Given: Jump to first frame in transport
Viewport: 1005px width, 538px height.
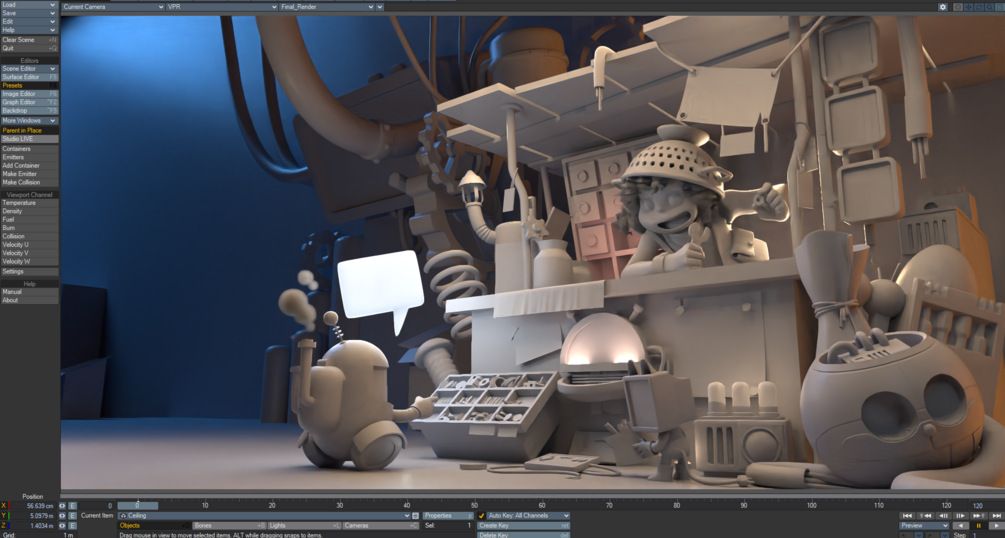Looking at the screenshot, I should (907, 516).
